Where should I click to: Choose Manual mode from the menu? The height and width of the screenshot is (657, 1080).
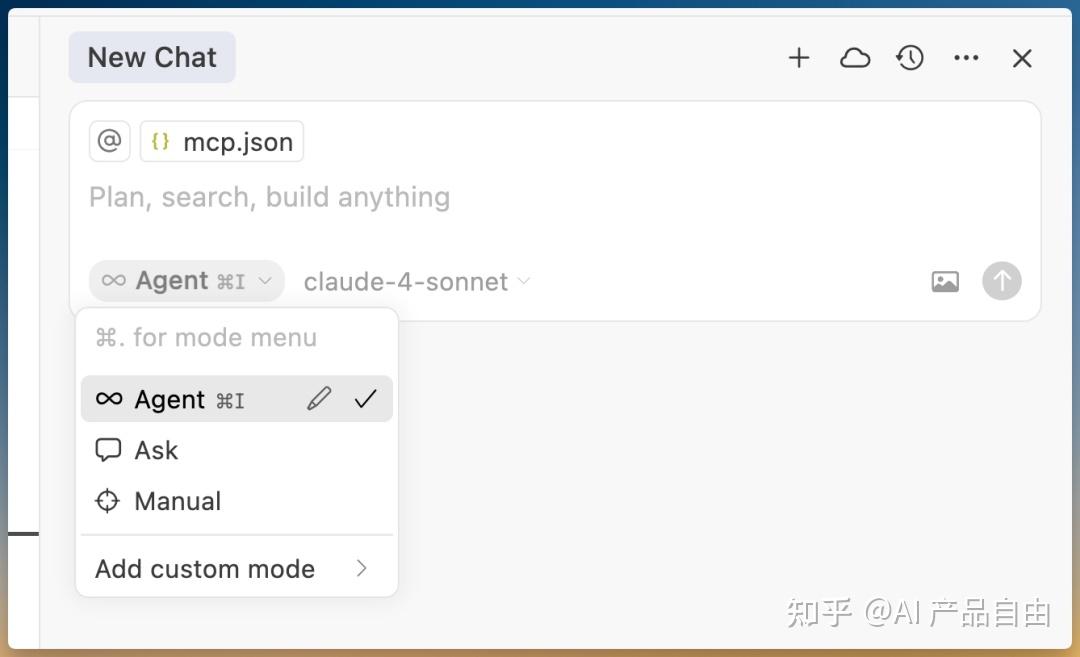pyautogui.click(x=178, y=501)
